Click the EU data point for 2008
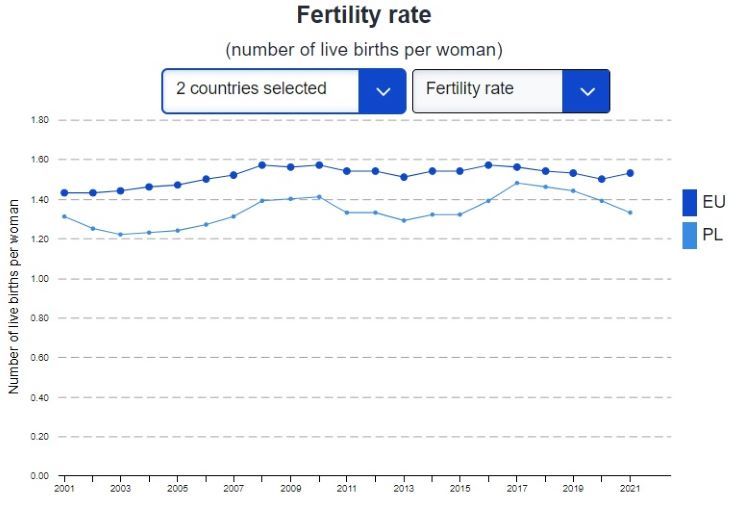The width and height of the screenshot is (750, 512). 262,165
